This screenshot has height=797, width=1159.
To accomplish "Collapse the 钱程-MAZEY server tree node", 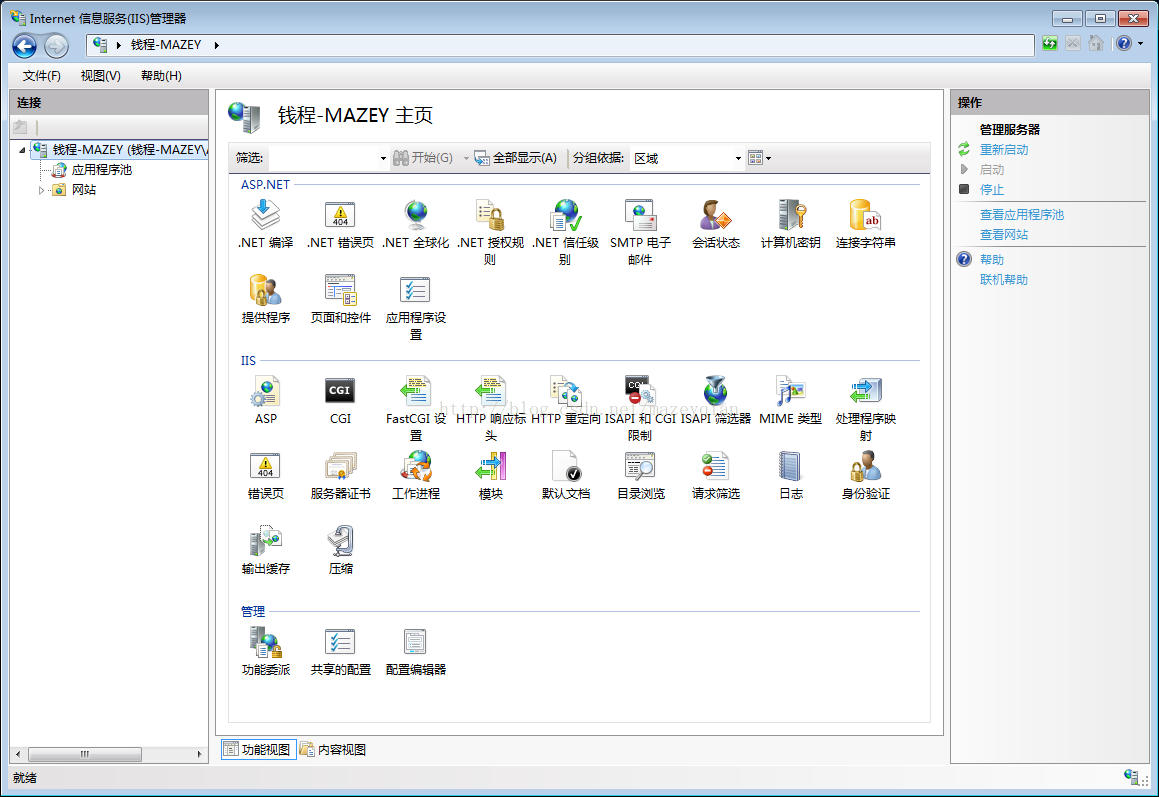I will click(x=22, y=150).
